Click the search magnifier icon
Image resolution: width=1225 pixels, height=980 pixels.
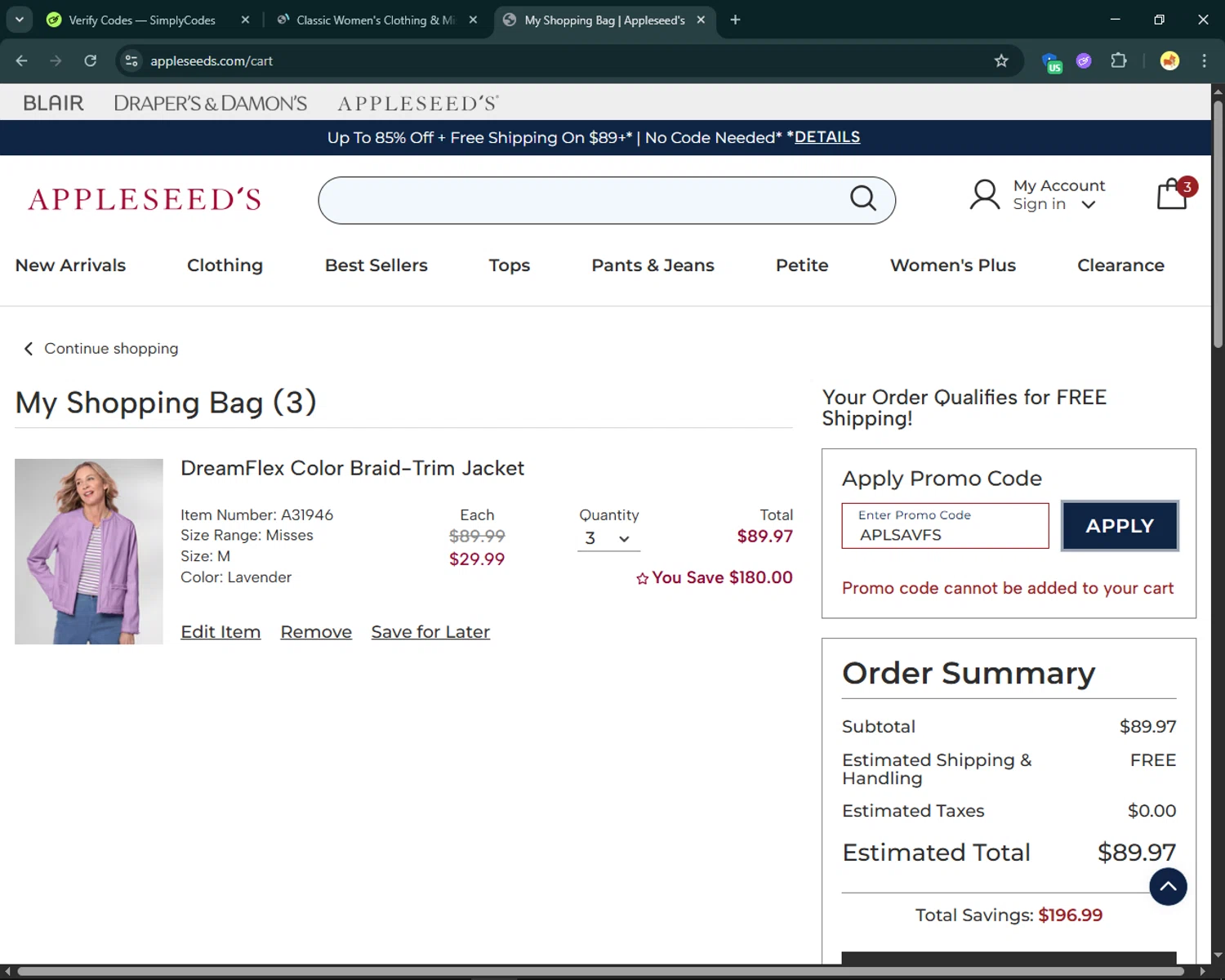(x=863, y=198)
